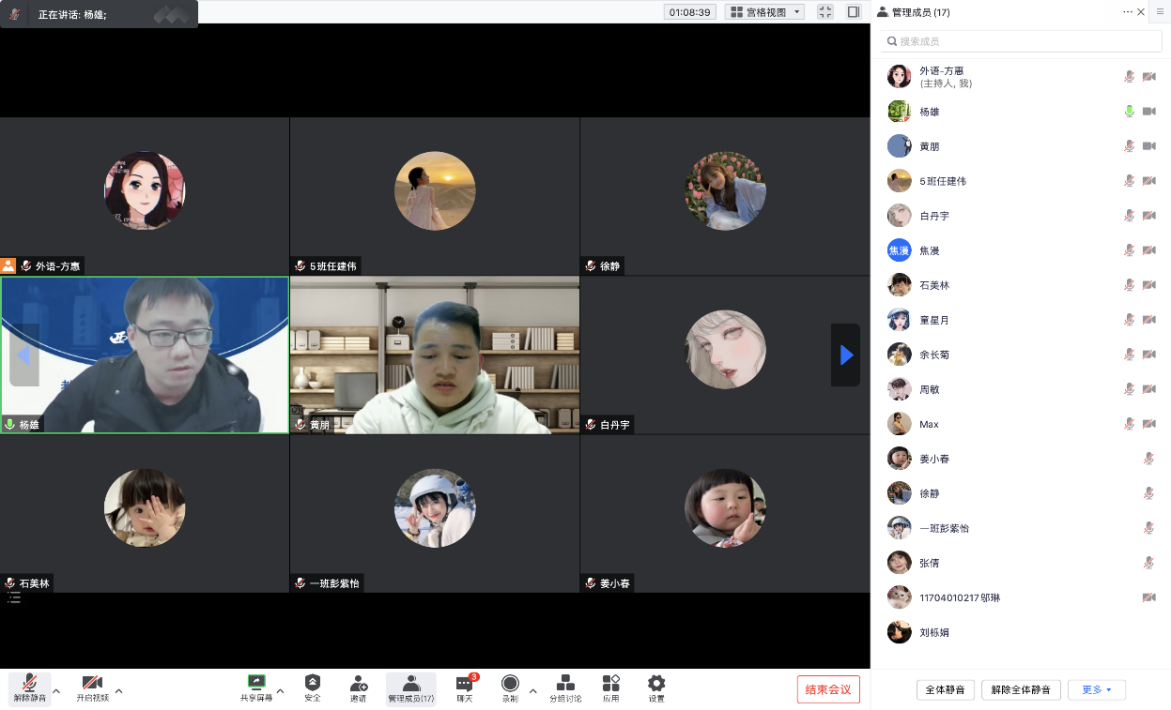Open 分组讨论 breakout rooms

(x=565, y=684)
